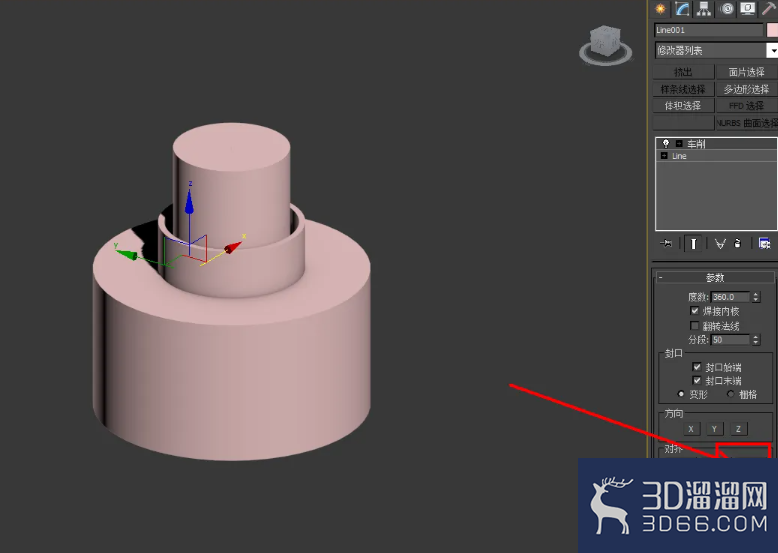Click the Pin Stack icon
This screenshot has width=778, height=553.
point(666,243)
